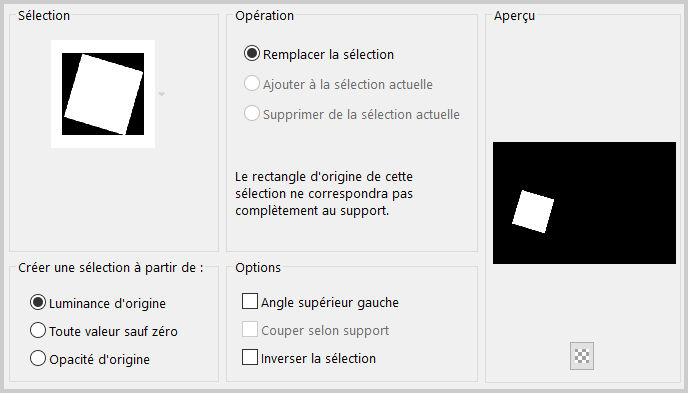Enable the Angle supérieur gauche checkbox

click(x=250, y=301)
